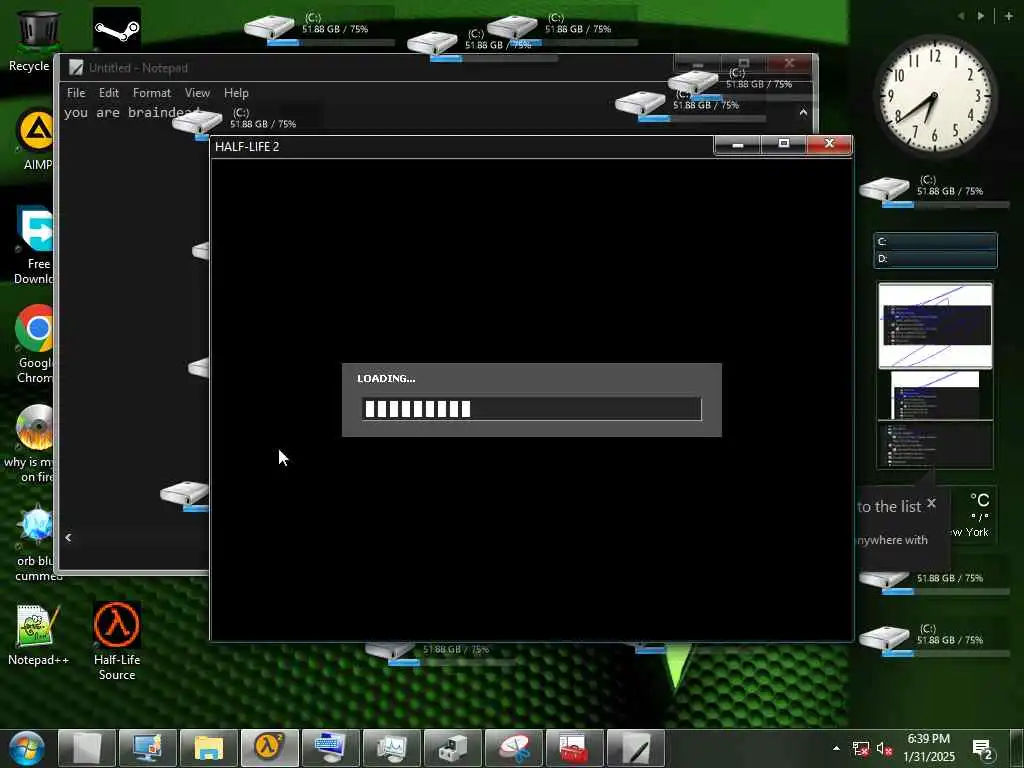Click the previous gadget page arrow

[x=961, y=16]
